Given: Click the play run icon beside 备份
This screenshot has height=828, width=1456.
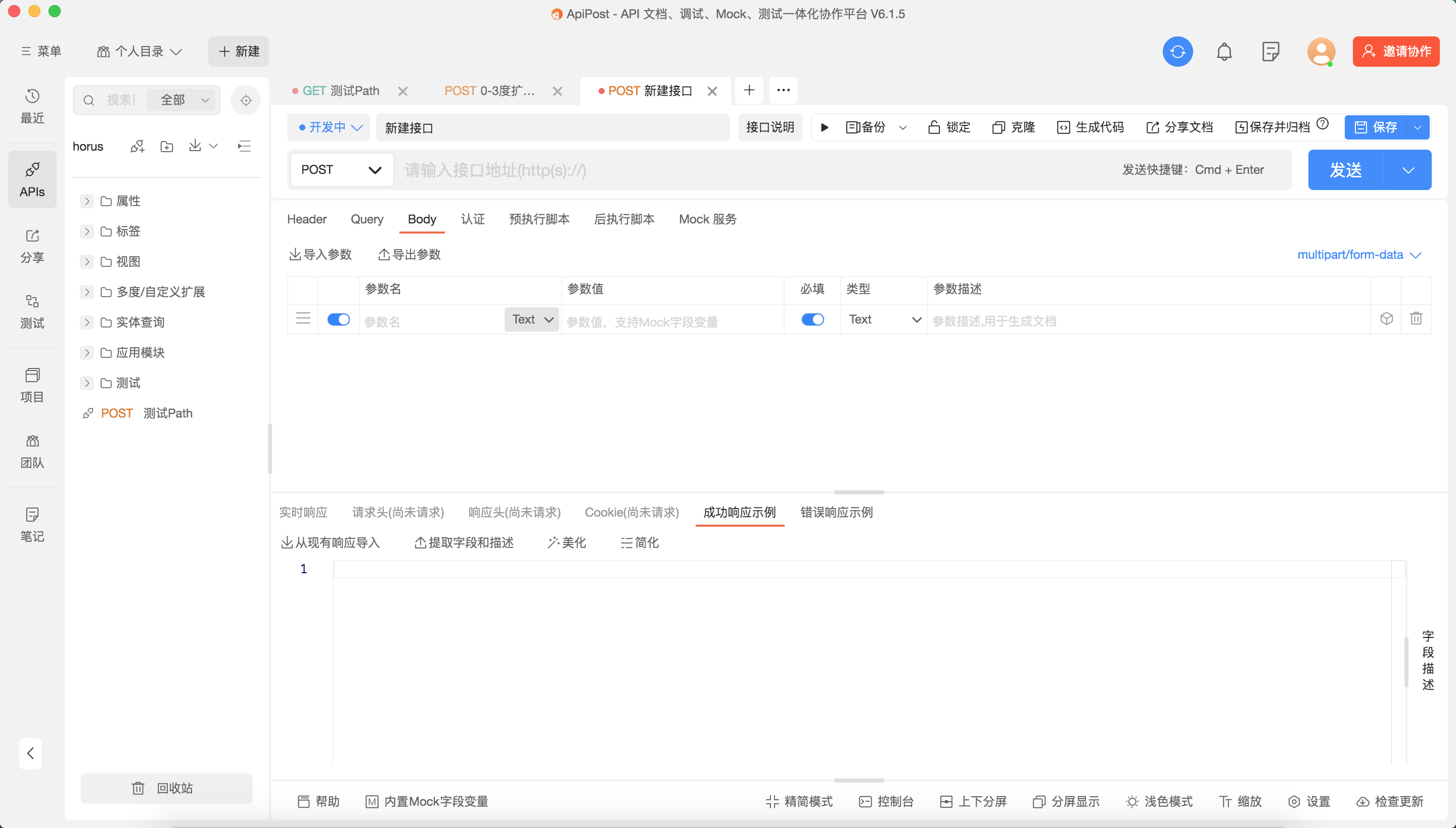Looking at the screenshot, I should point(825,127).
